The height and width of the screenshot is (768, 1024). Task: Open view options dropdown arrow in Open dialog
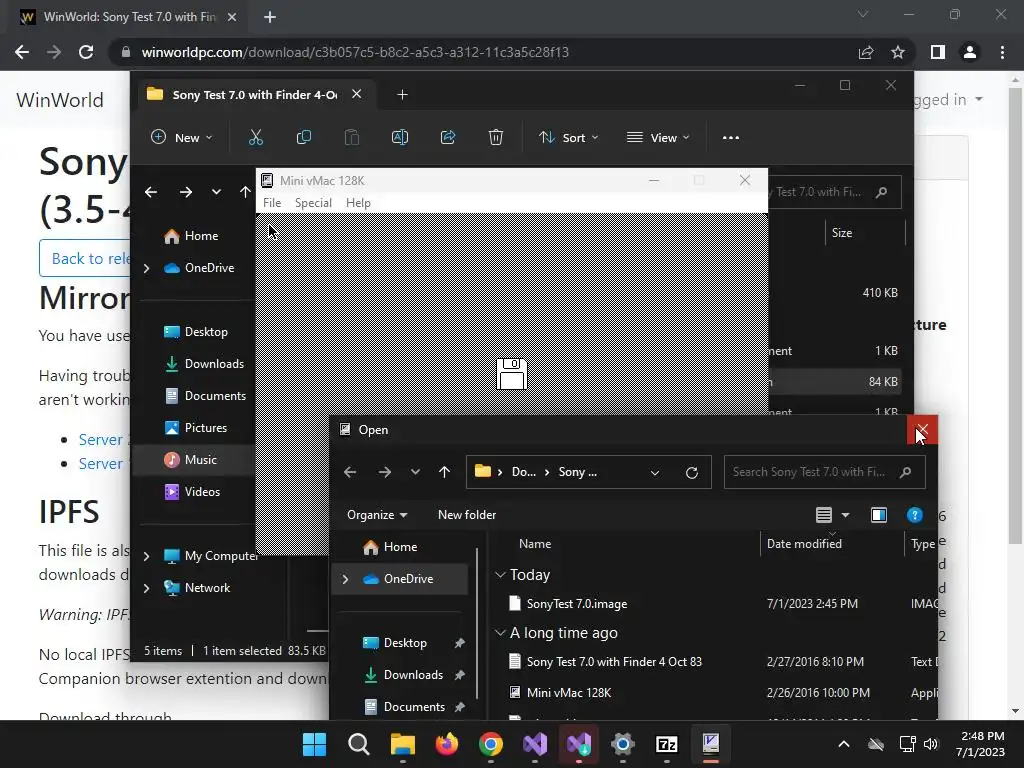click(846, 515)
